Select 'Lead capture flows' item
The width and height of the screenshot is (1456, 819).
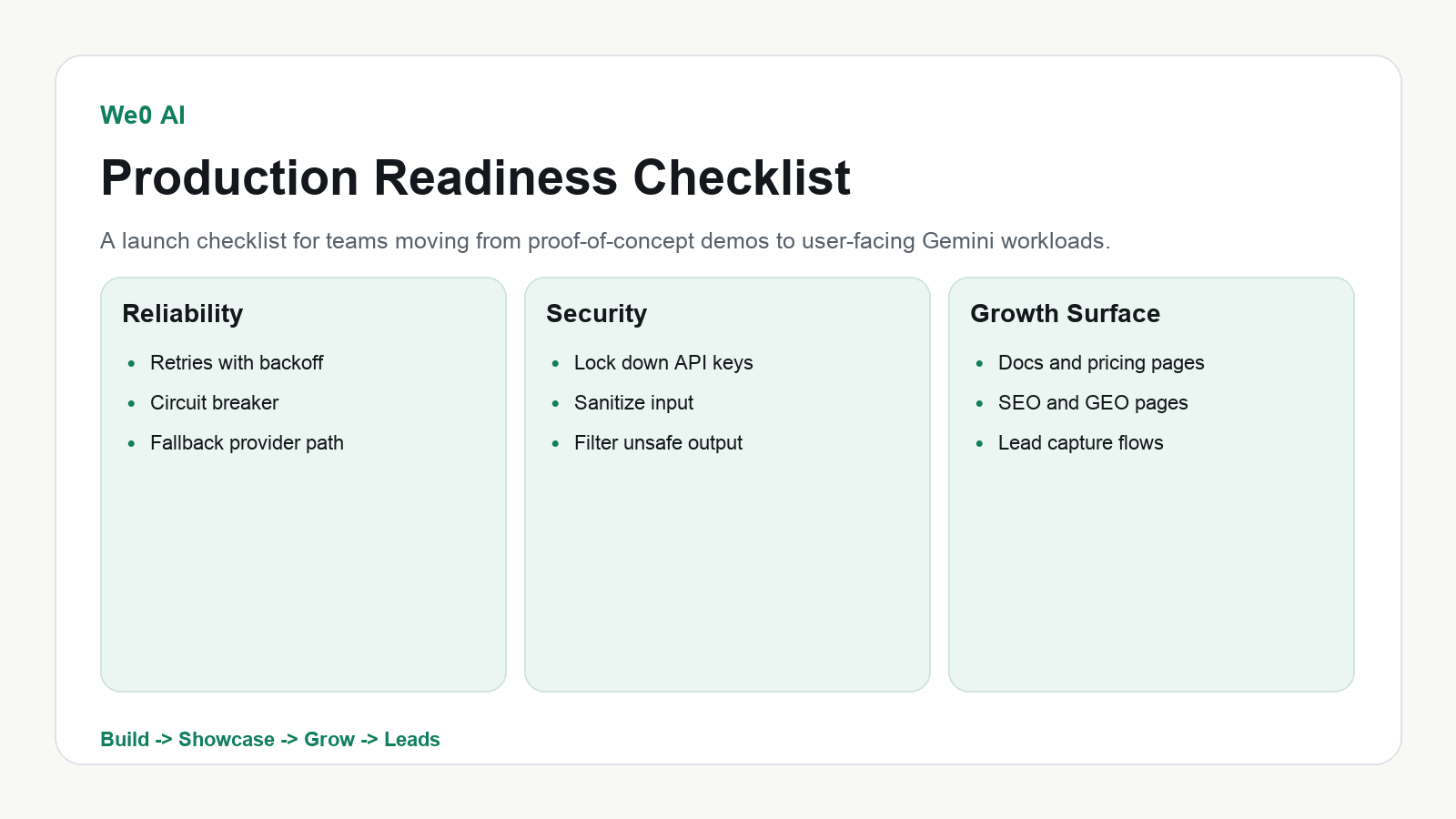[x=1081, y=443]
